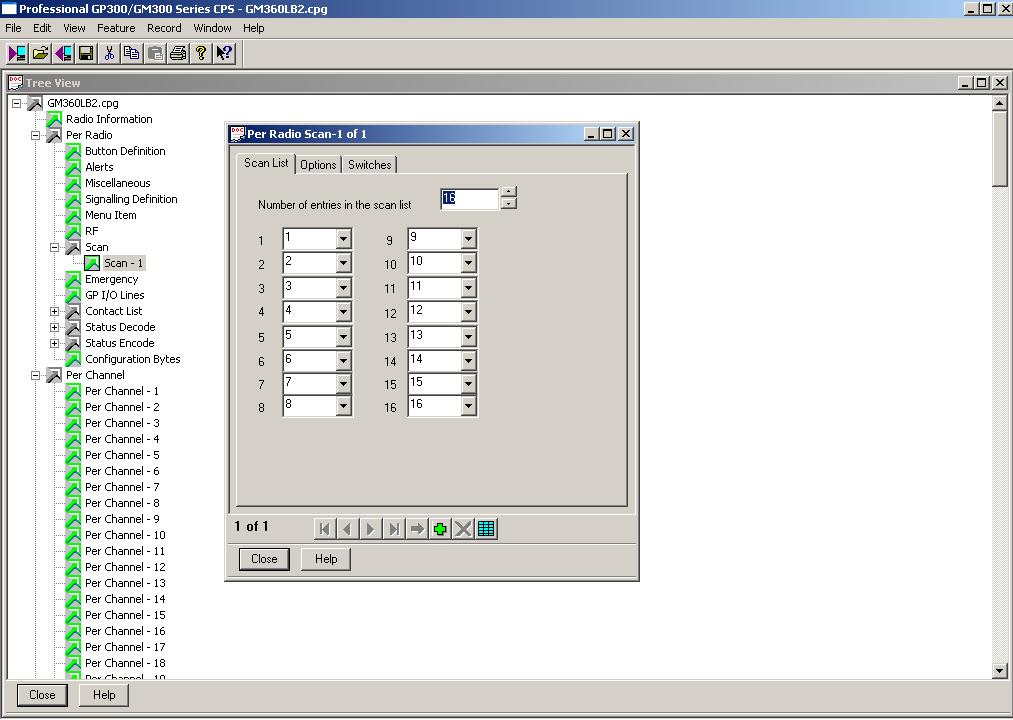Switch to the Switches tab

[x=370, y=165]
